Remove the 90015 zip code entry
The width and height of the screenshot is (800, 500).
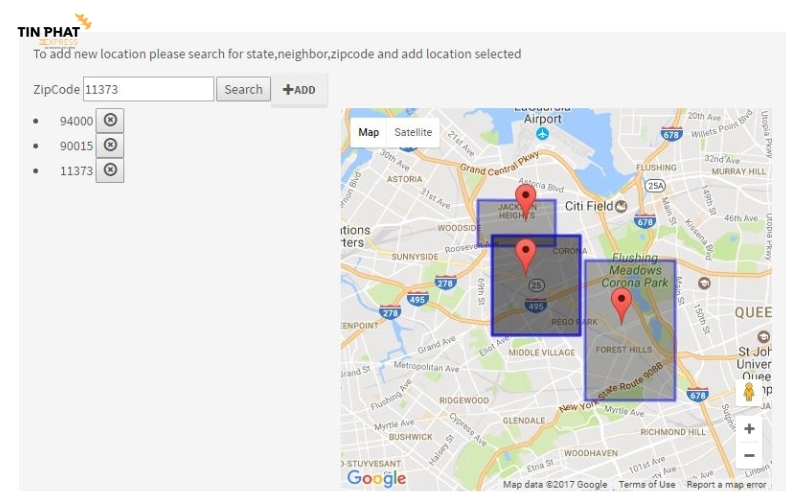tap(110, 145)
